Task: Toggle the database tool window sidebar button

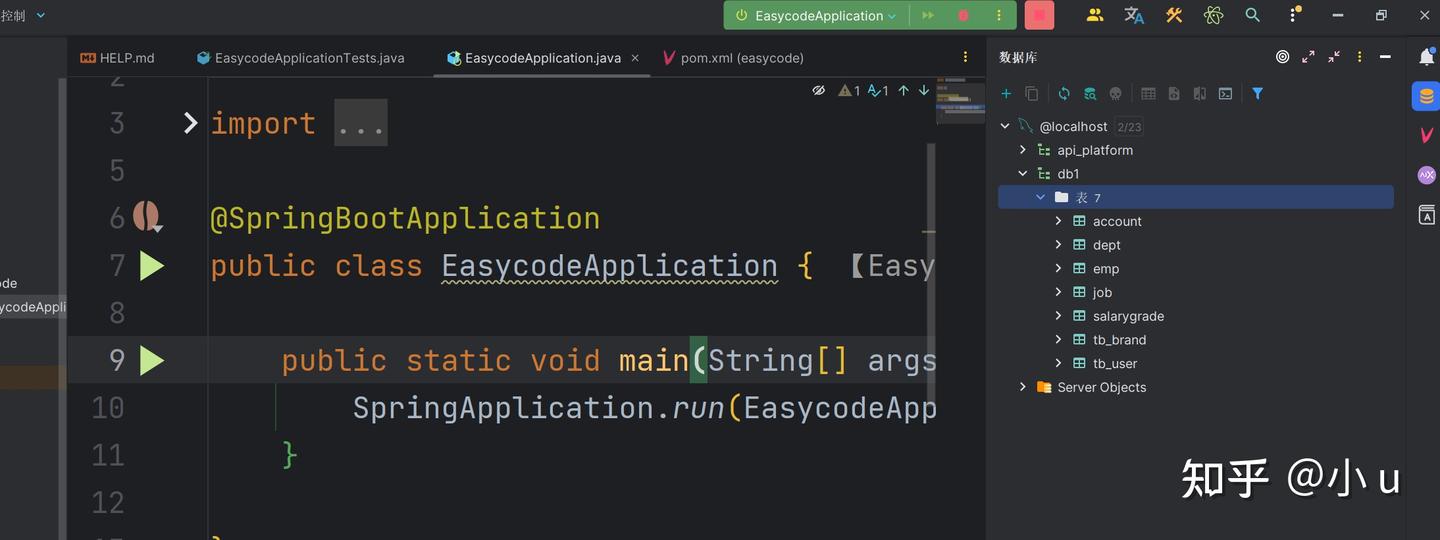Action: click(1426, 96)
